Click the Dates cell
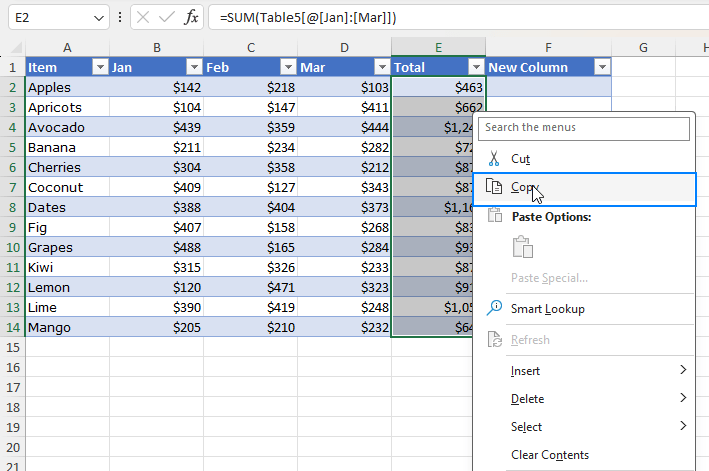Viewport: 709px width, 471px height. [x=67, y=207]
